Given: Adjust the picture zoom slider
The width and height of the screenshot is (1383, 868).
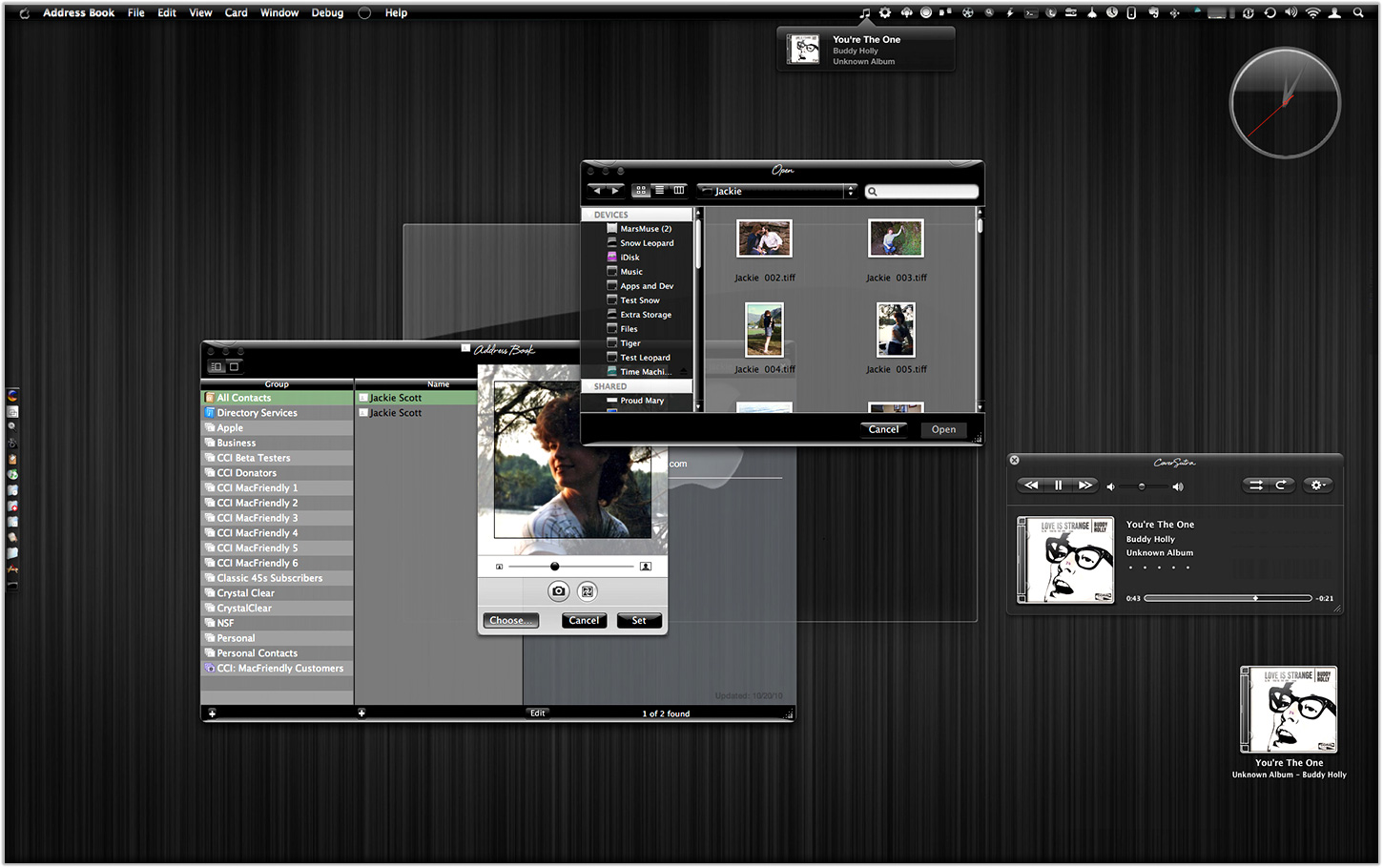Looking at the screenshot, I should point(570,567).
